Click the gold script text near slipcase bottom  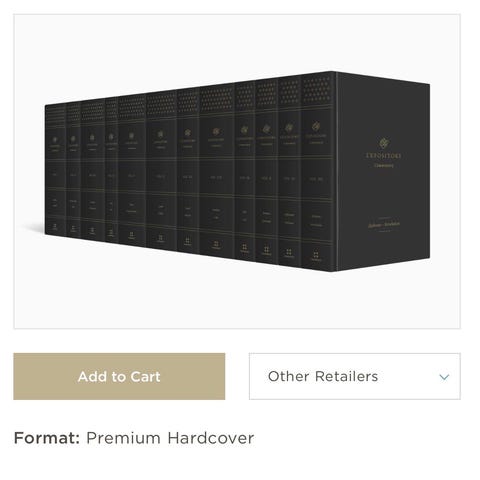click(x=384, y=224)
